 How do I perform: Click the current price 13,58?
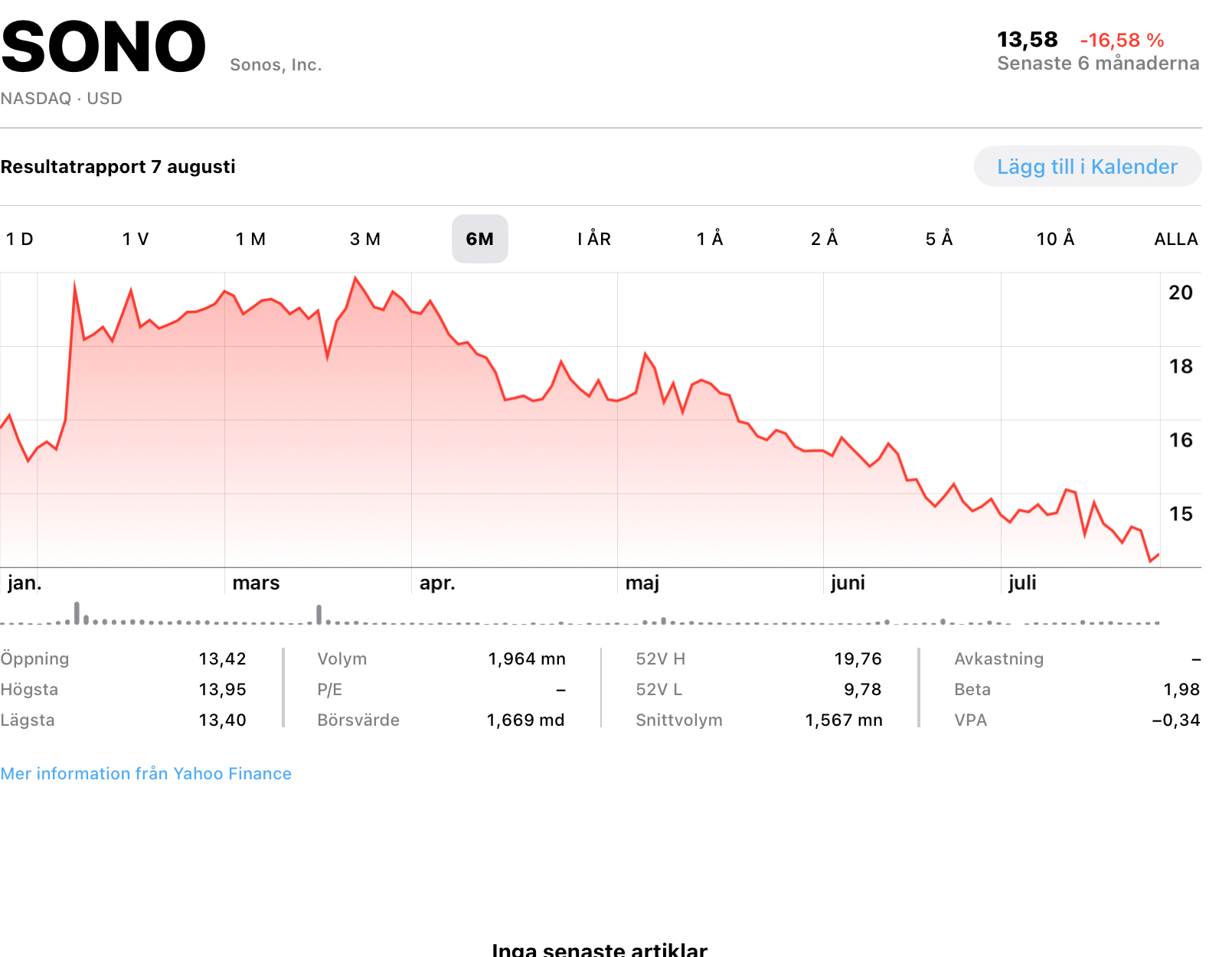pyautogui.click(x=1027, y=40)
